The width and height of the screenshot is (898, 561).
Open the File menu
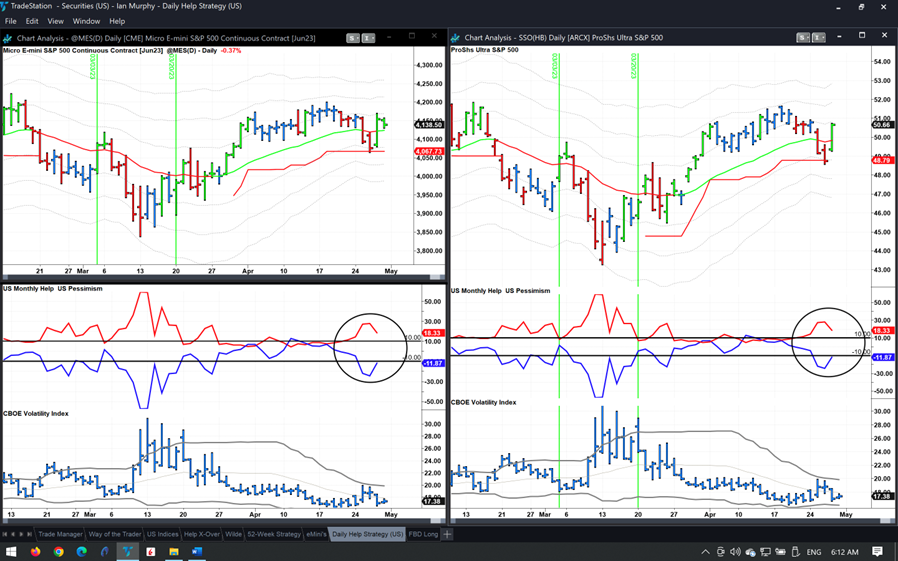coord(11,21)
